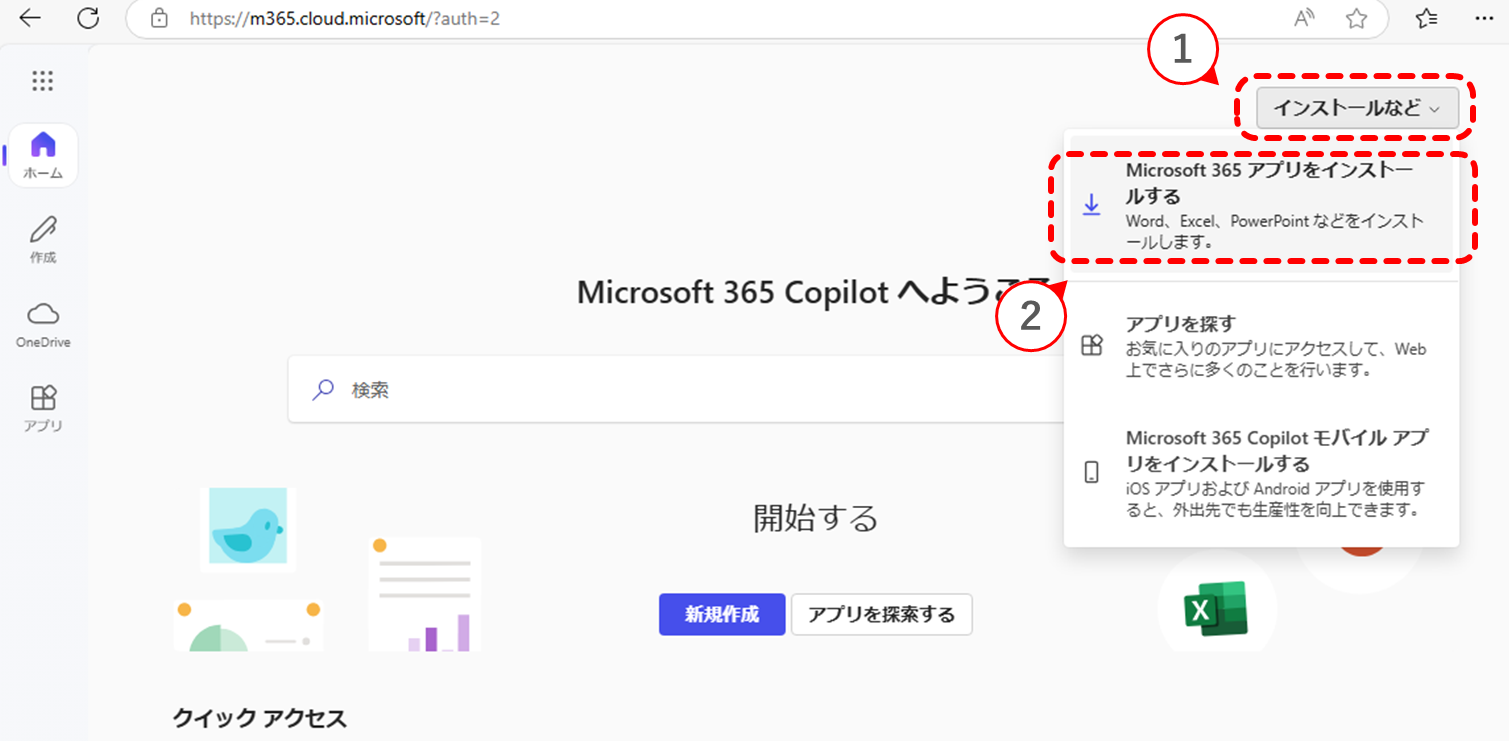This screenshot has width=1509, height=741.
Task: Open 作成 in the sidebar
Action: (43, 239)
